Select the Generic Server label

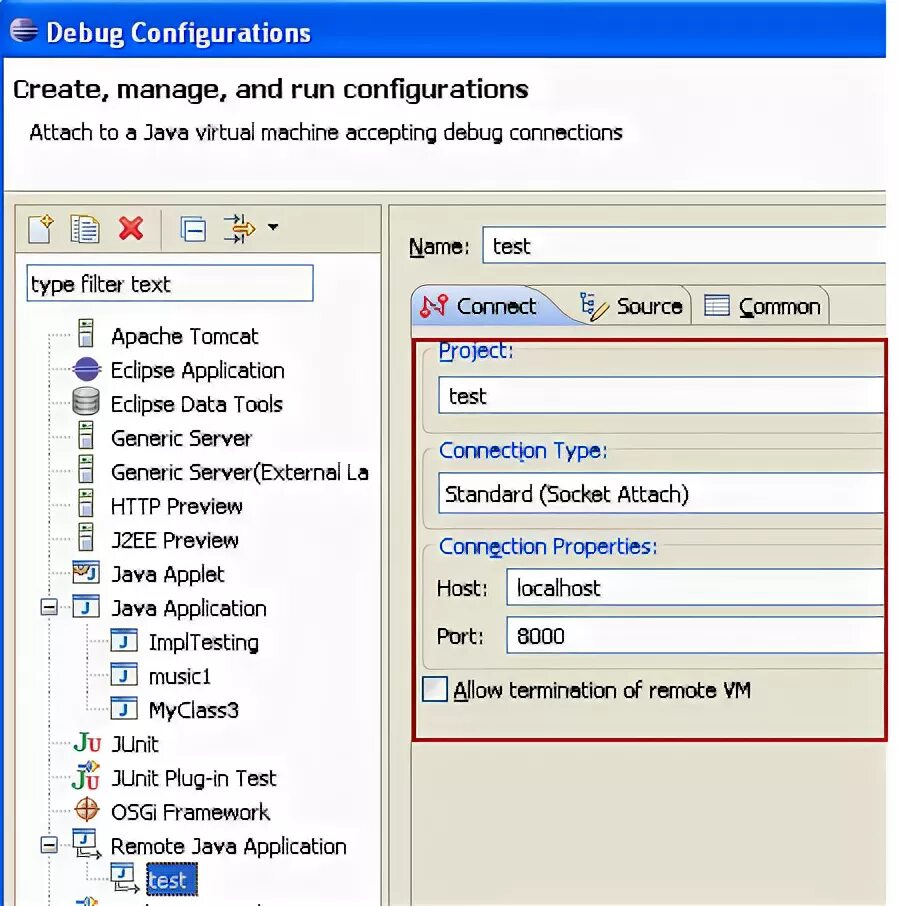[181, 438]
